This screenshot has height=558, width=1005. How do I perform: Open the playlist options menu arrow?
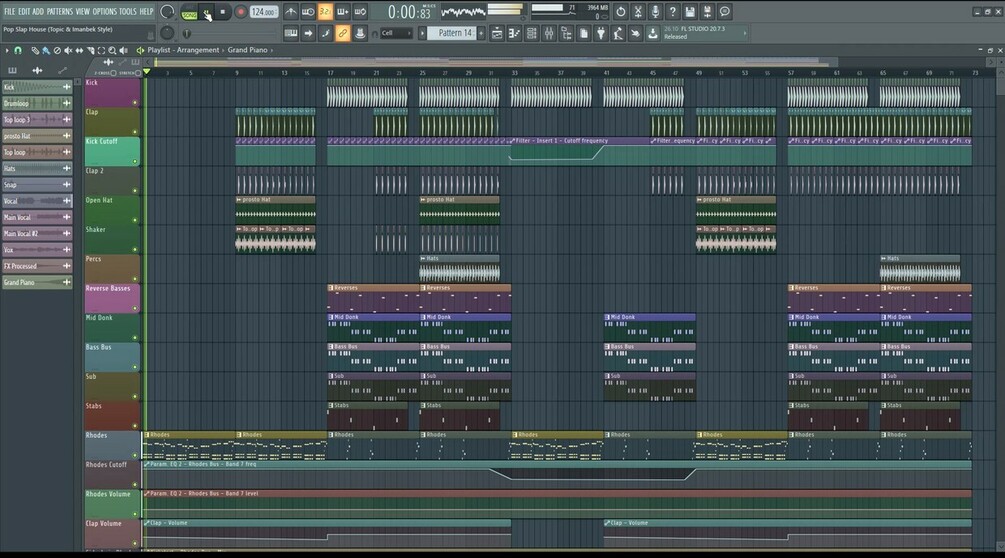click(x=7, y=50)
